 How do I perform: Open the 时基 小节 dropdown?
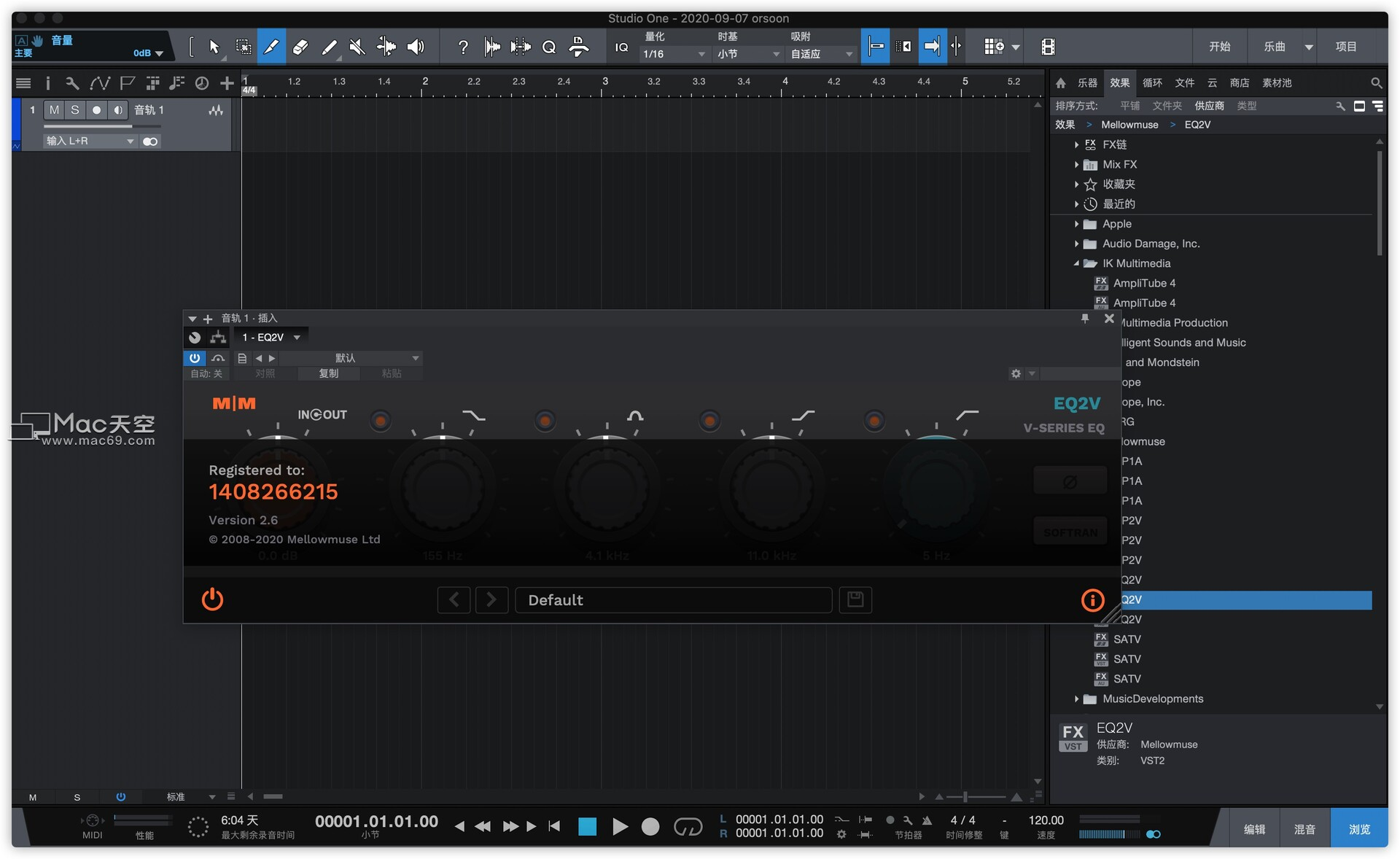748,54
